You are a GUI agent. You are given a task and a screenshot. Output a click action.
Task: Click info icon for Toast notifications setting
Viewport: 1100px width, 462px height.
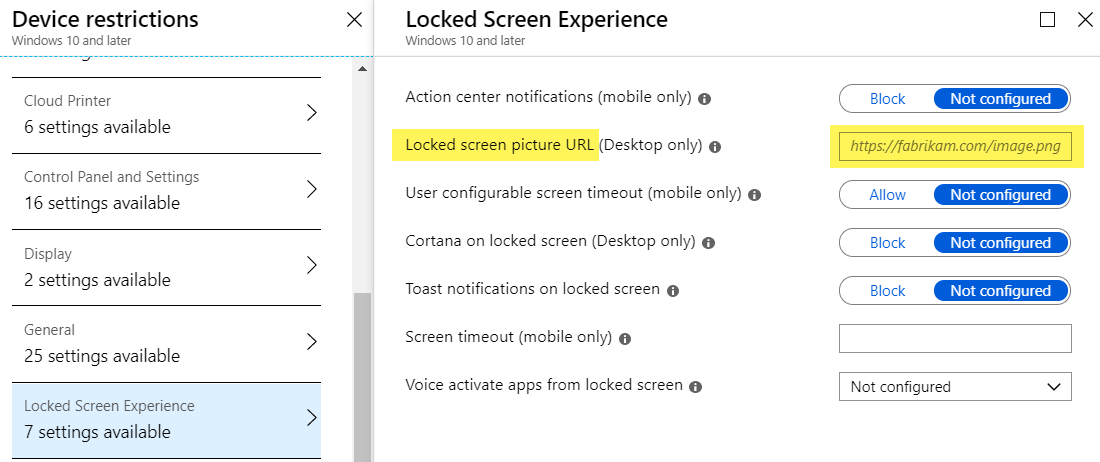(x=673, y=291)
